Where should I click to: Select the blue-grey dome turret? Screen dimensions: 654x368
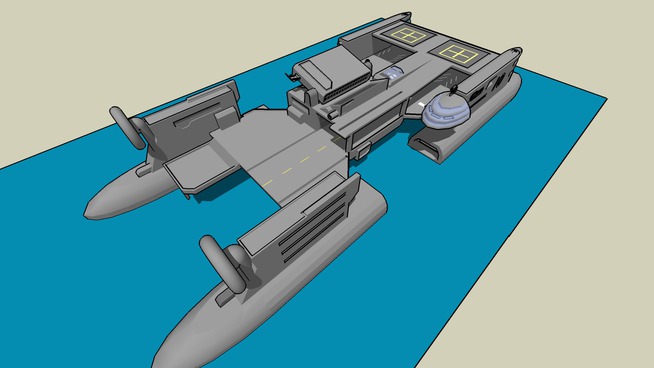pos(445,111)
